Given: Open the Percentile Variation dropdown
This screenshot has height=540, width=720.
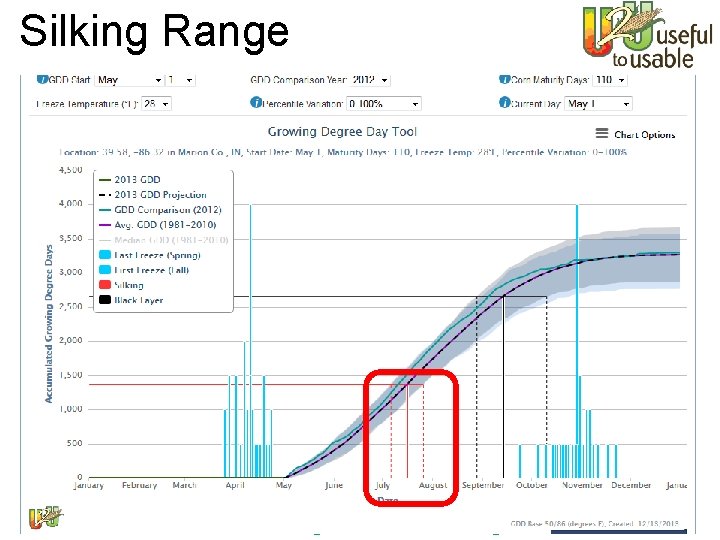Looking at the screenshot, I should [383, 104].
